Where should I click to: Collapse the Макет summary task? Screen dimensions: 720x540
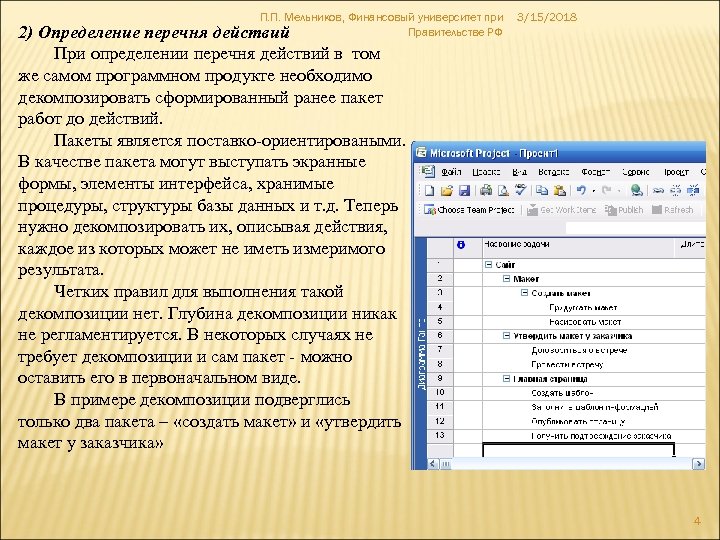tap(506, 278)
